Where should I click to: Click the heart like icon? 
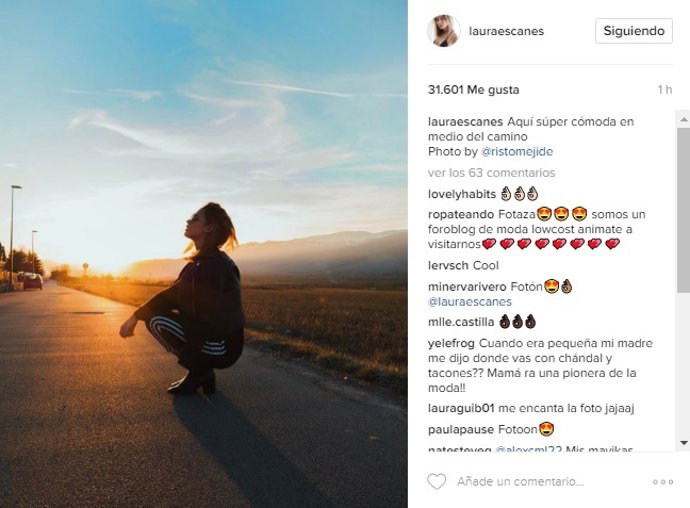pyautogui.click(x=436, y=482)
